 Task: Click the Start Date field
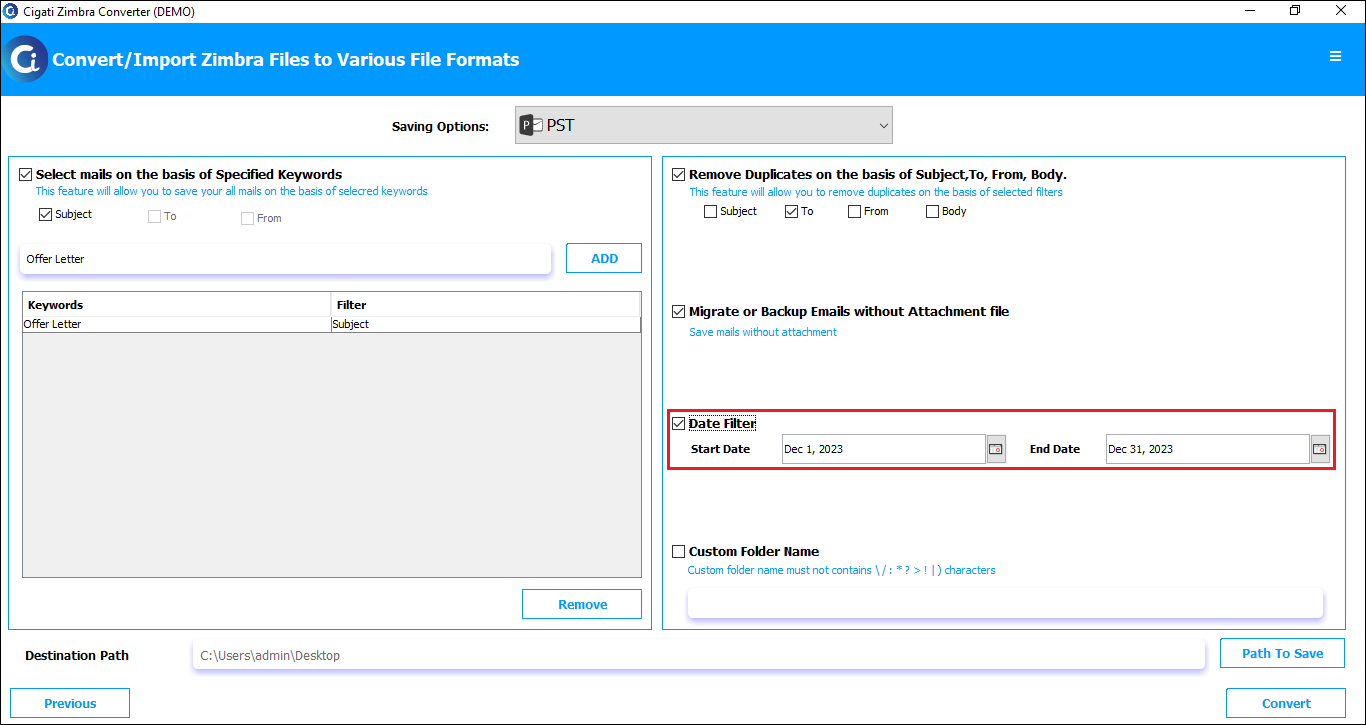coord(884,449)
